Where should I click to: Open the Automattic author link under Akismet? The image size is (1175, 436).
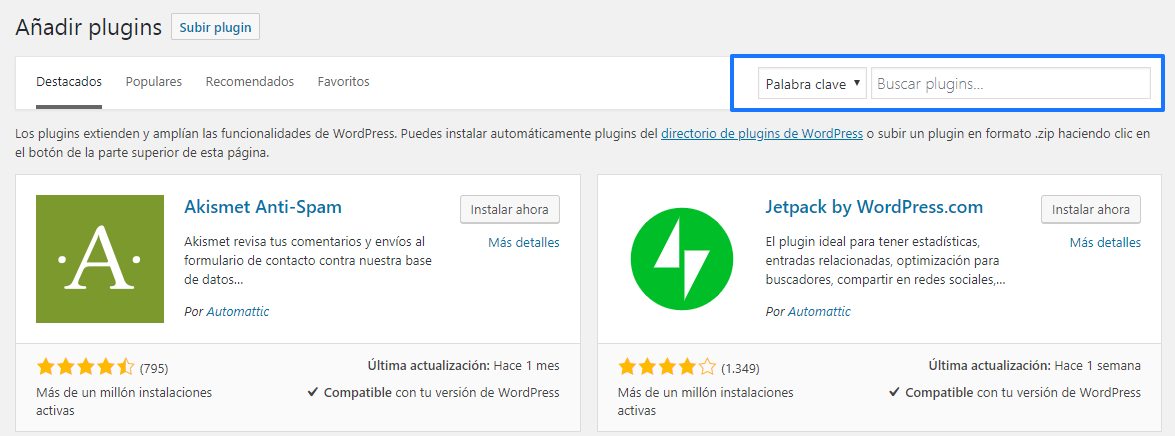coord(238,312)
